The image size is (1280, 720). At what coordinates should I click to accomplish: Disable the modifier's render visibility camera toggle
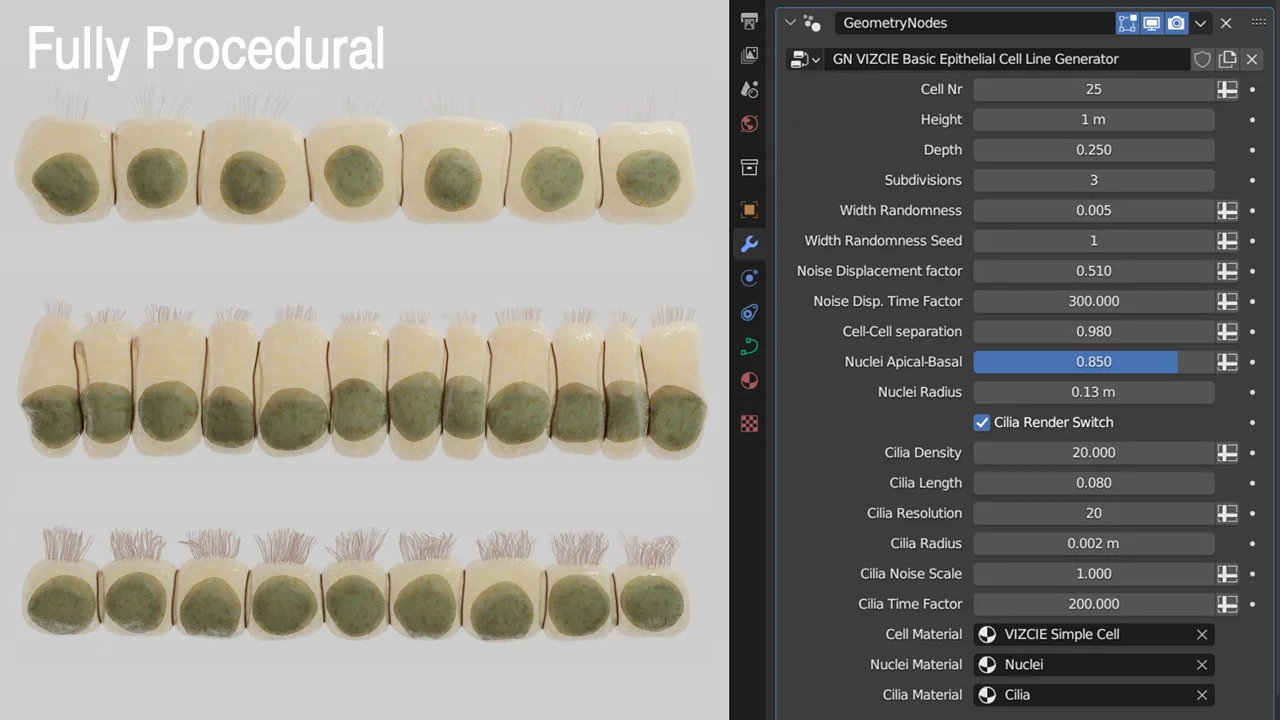point(1176,23)
